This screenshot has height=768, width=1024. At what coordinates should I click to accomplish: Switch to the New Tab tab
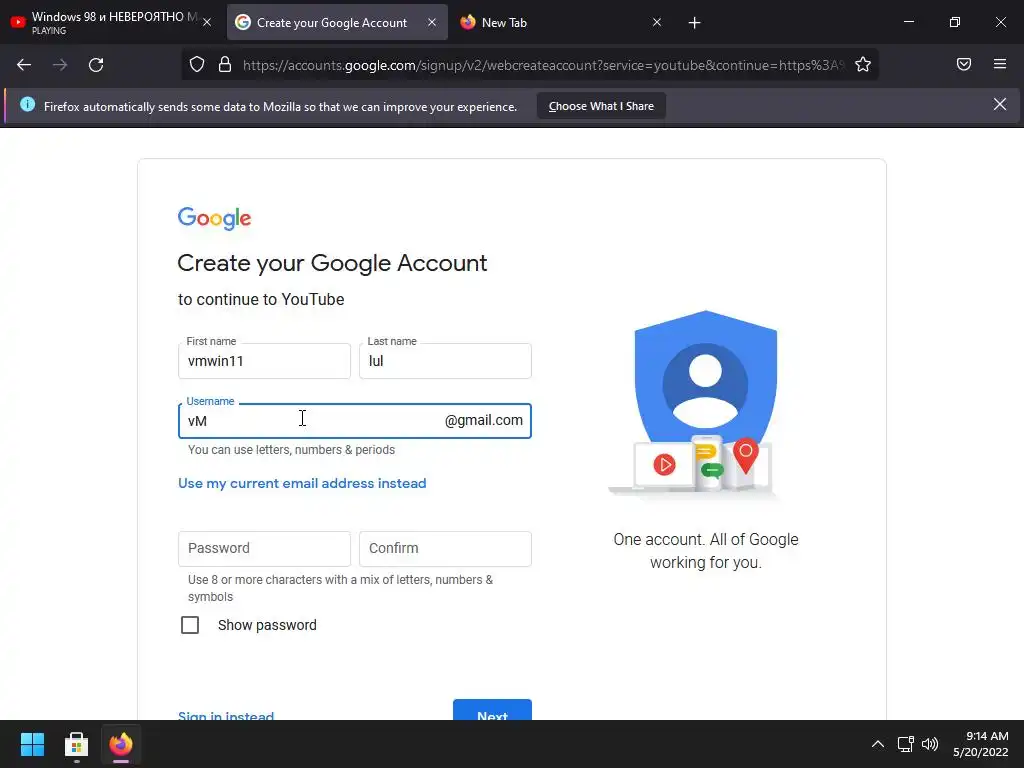click(x=562, y=22)
